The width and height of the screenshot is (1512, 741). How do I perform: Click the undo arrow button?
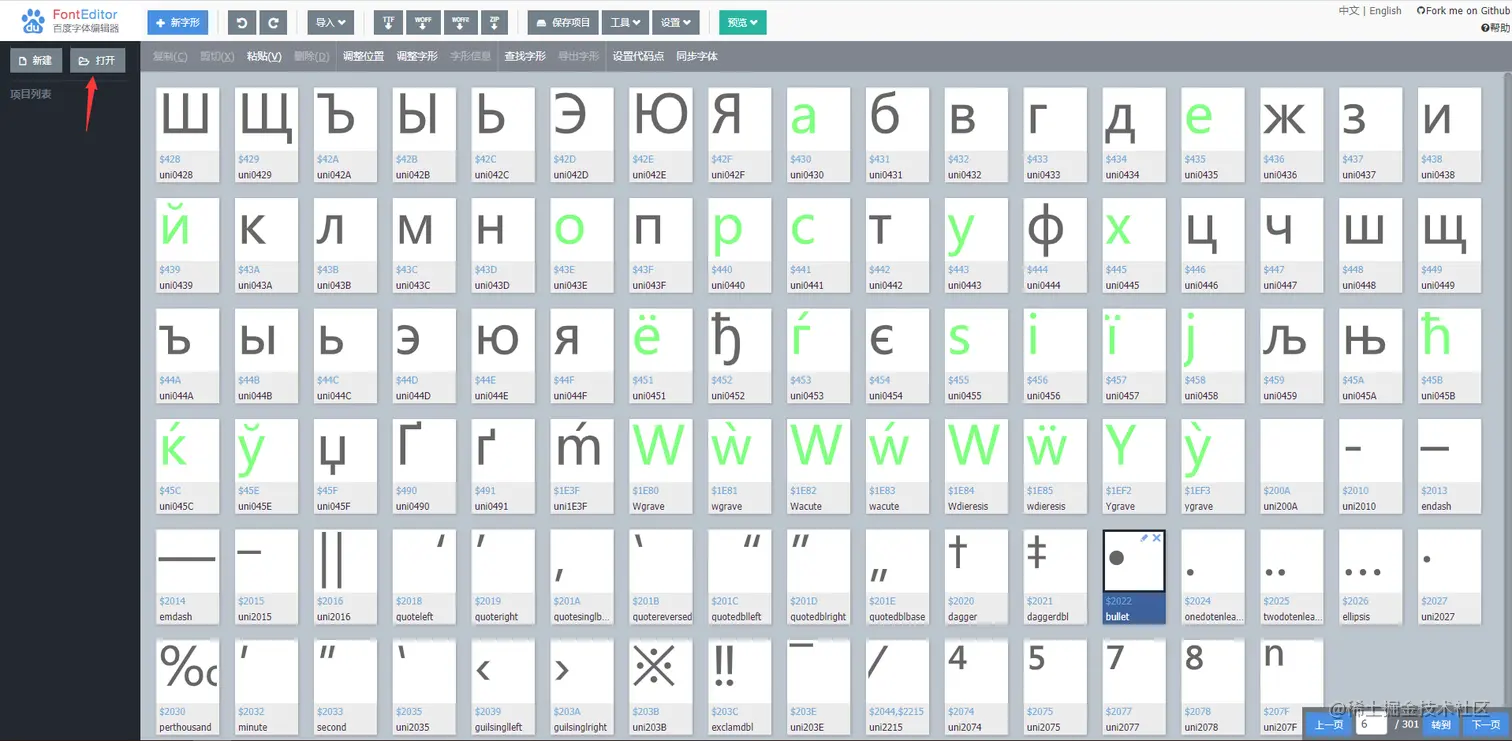click(x=241, y=22)
